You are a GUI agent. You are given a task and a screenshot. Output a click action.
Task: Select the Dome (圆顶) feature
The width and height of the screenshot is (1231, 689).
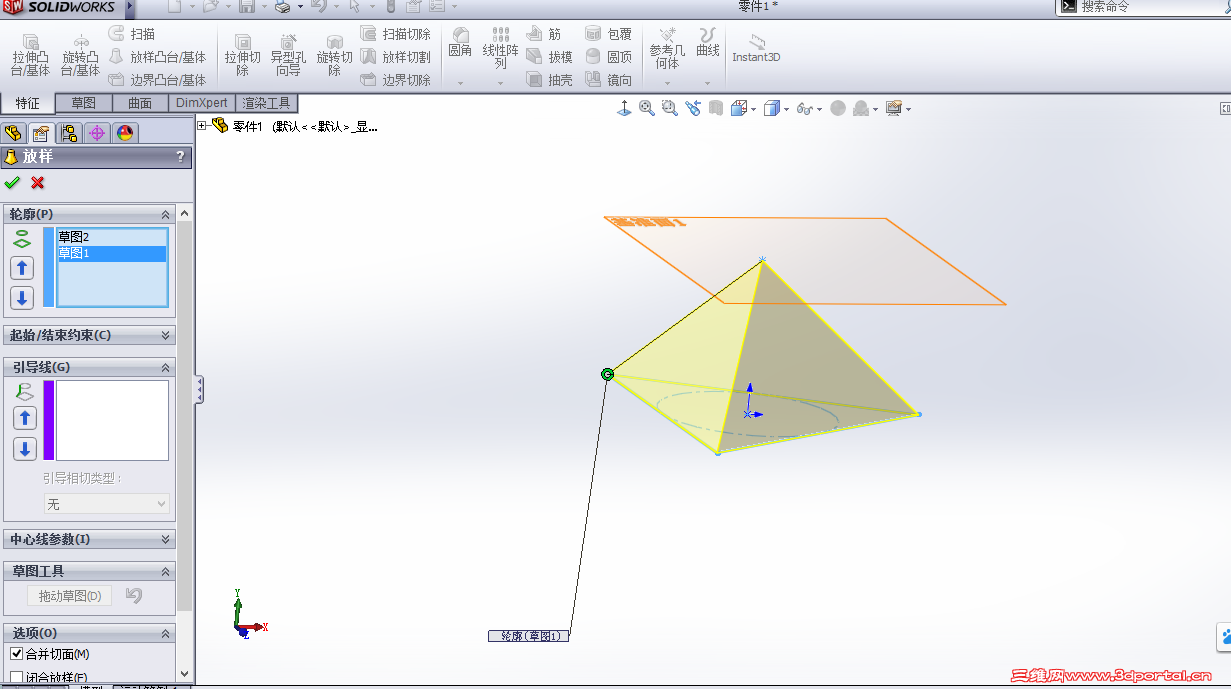tap(608, 57)
